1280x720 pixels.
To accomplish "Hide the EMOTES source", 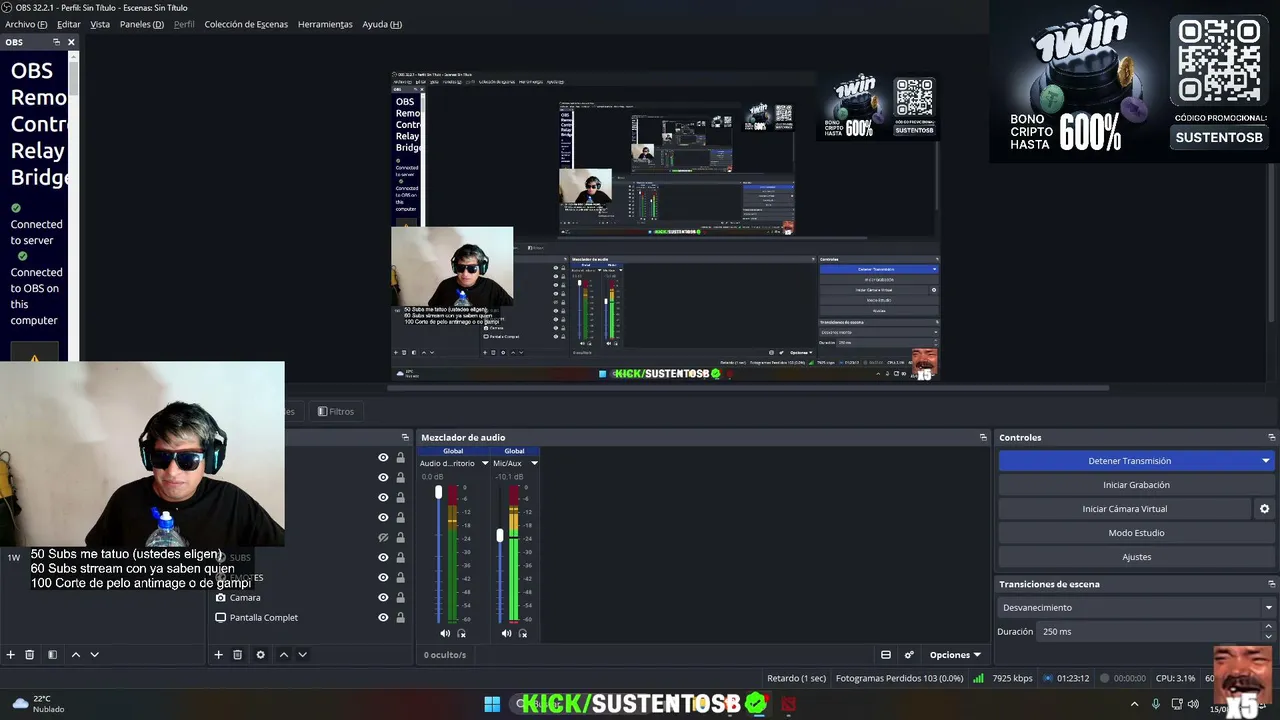I will point(383,578).
